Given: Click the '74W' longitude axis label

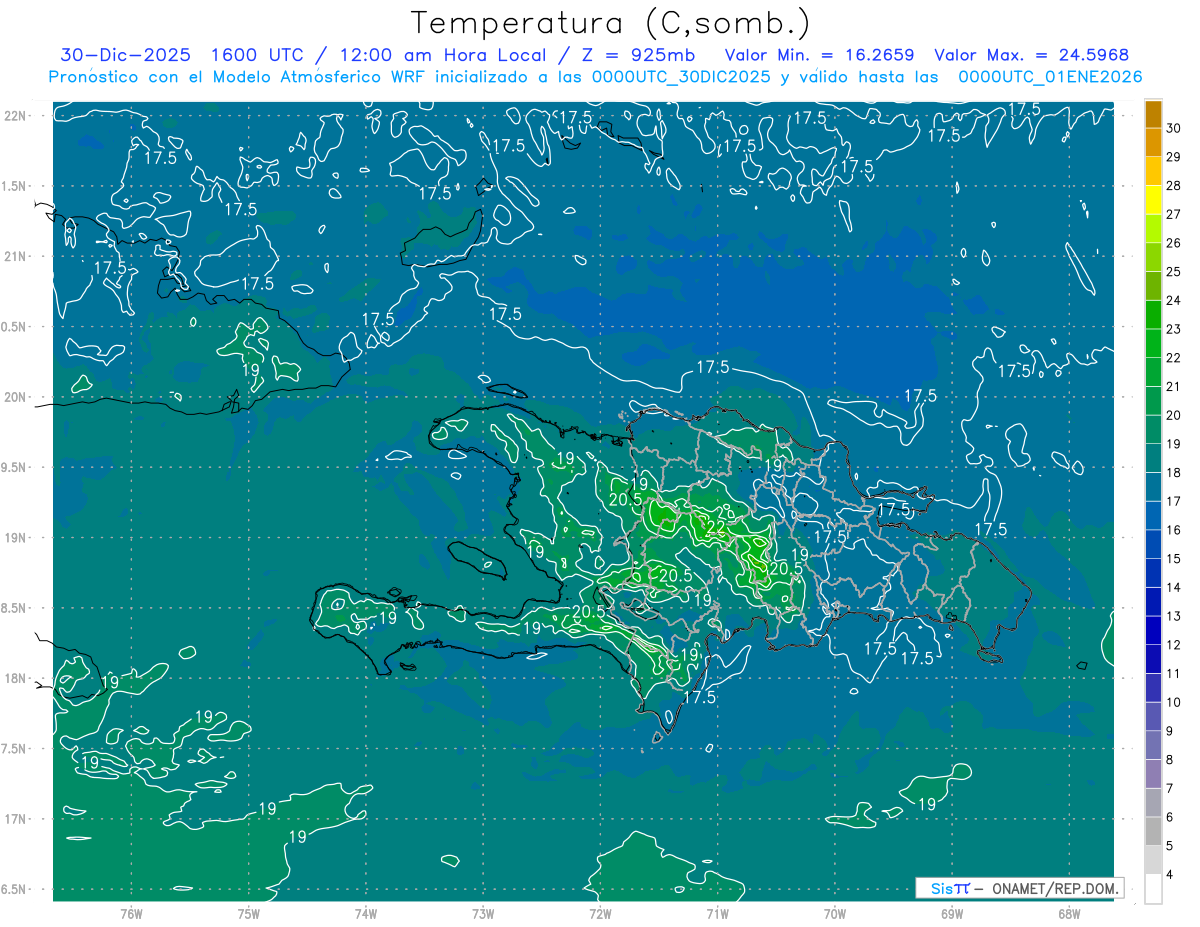Looking at the screenshot, I should point(366,913).
